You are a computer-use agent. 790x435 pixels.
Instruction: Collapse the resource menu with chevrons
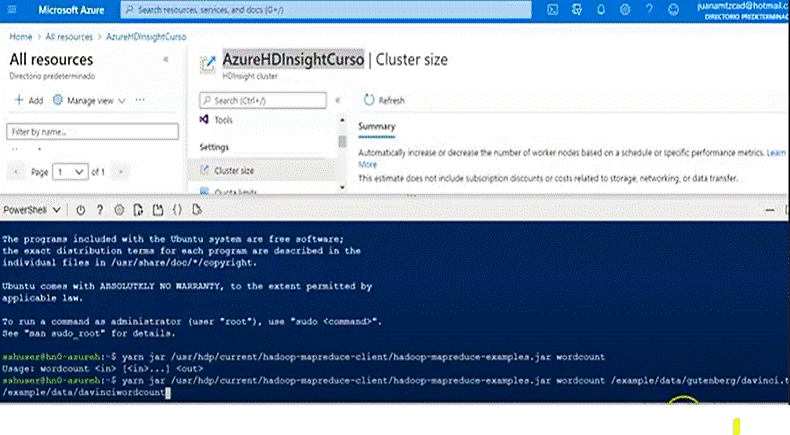click(x=338, y=100)
